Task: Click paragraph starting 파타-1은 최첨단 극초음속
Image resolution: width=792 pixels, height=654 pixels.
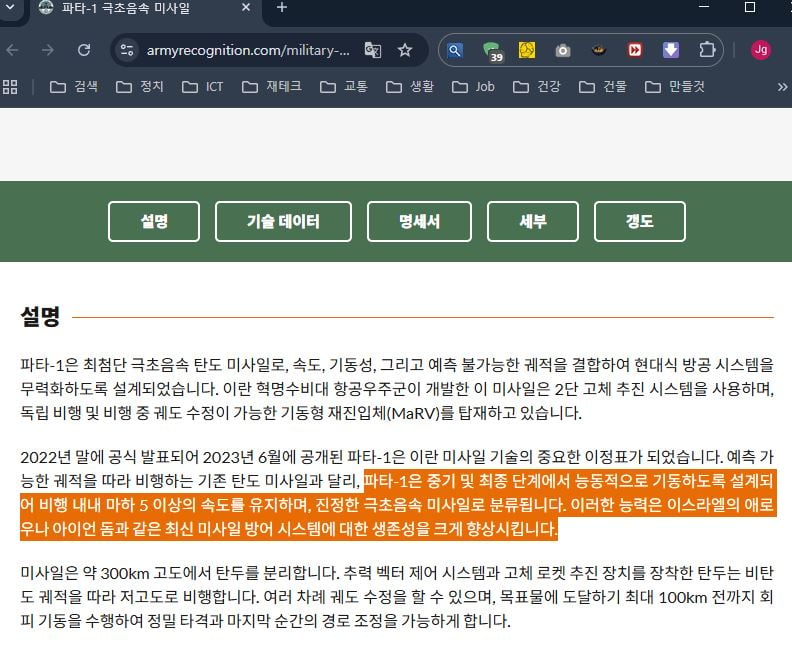Action: tap(397, 389)
